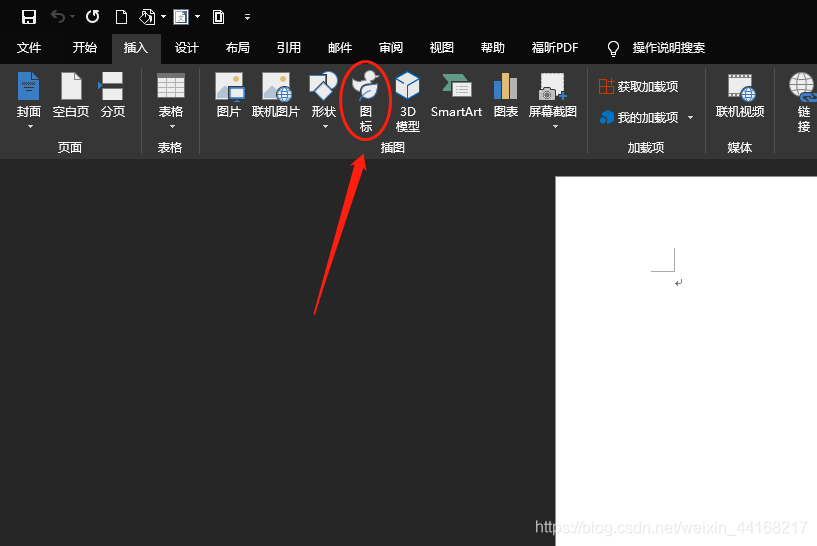Click 我的加载项 (My Add-ins)
Viewport: 817px width, 546px height.
639,118
